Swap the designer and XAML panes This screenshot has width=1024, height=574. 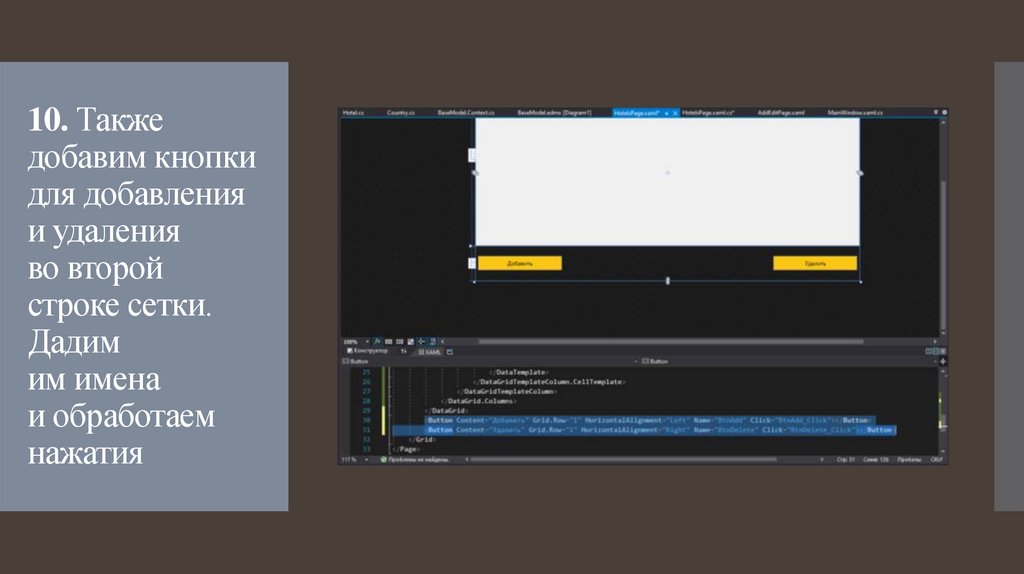pyautogui.click(x=404, y=352)
